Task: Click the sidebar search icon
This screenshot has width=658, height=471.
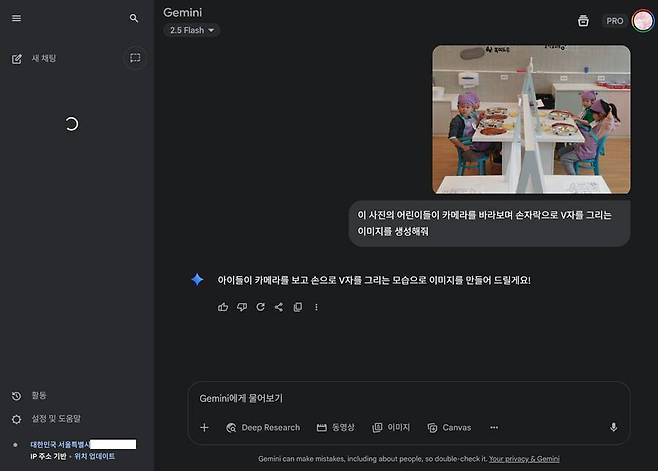Action: pos(134,18)
